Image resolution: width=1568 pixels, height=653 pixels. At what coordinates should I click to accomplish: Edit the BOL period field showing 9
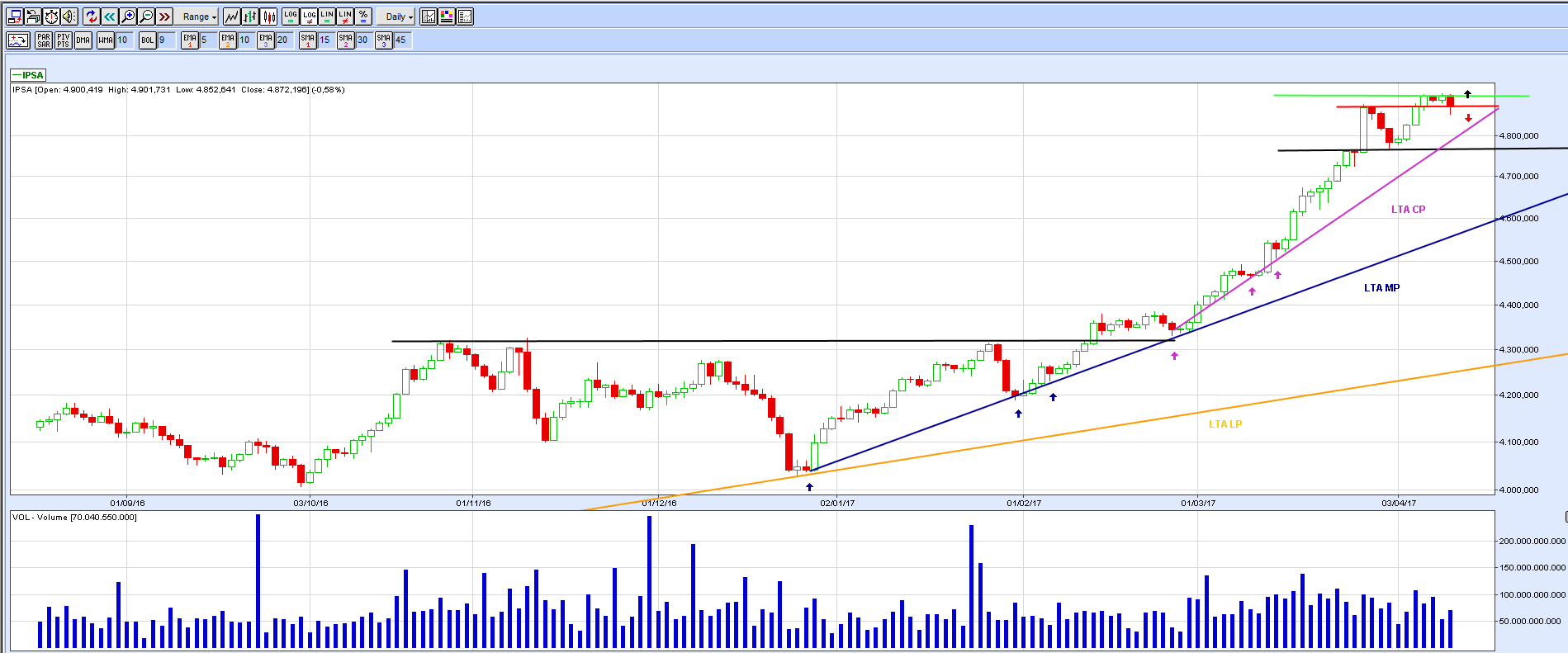coord(166,40)
